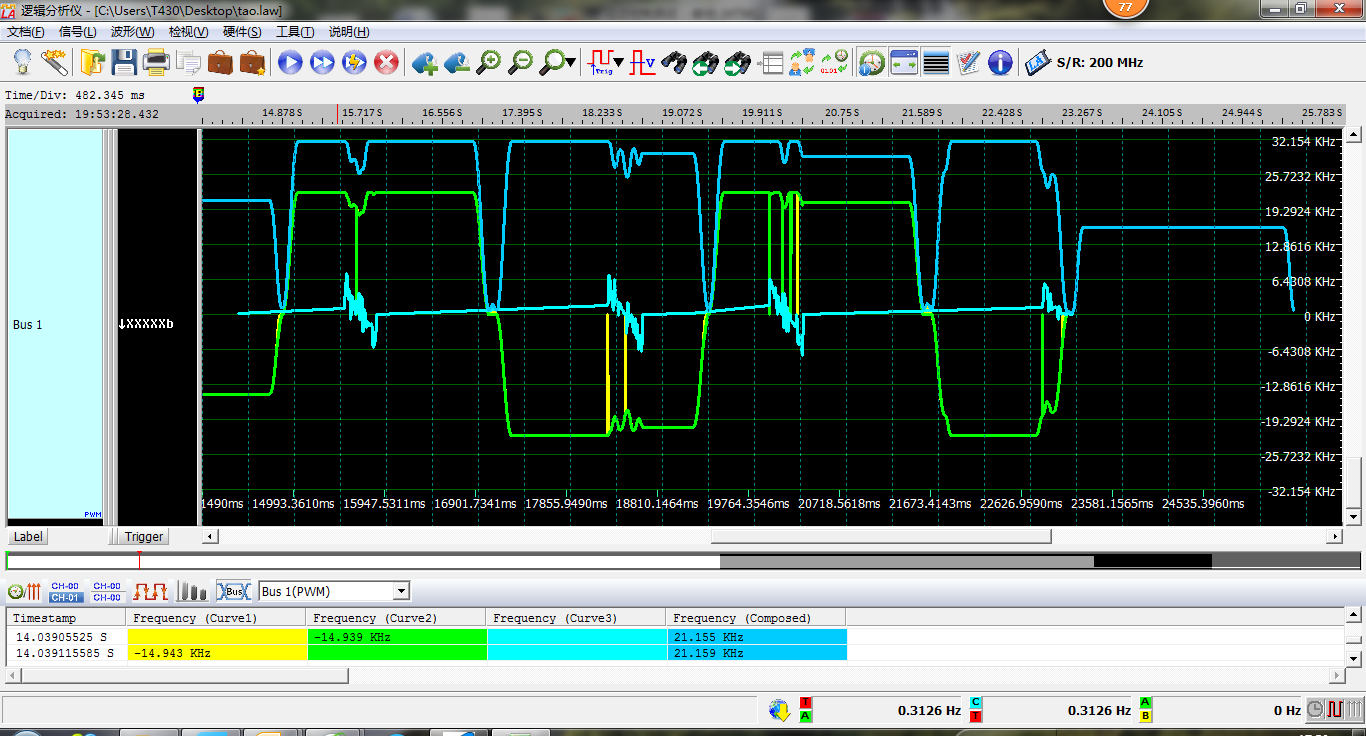This screenshot has height=736, width=1366.
Task: Click the binoculars Find icon
Action: 674,63
